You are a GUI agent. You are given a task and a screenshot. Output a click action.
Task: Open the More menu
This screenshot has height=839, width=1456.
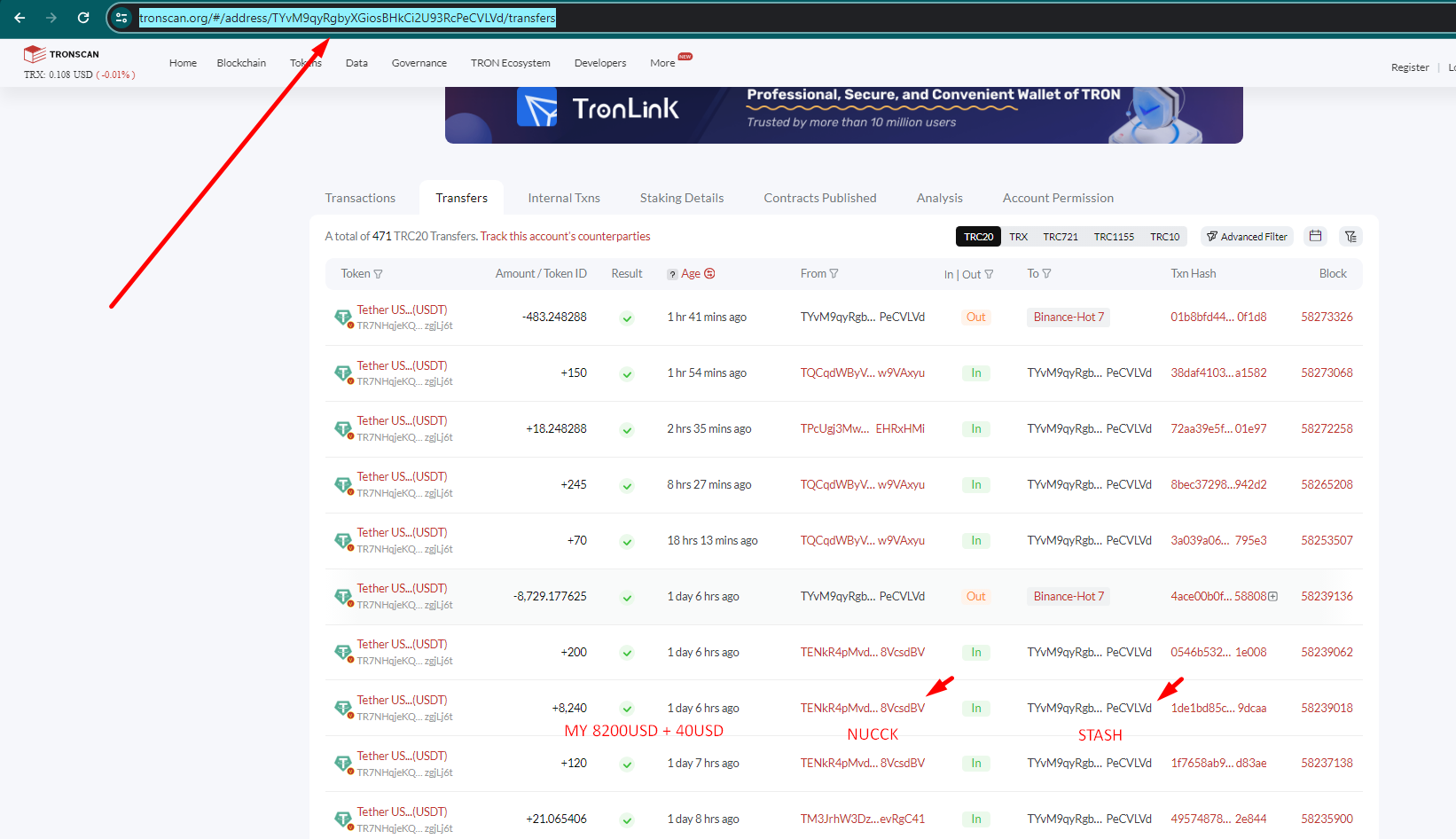[x=662, y=63]
